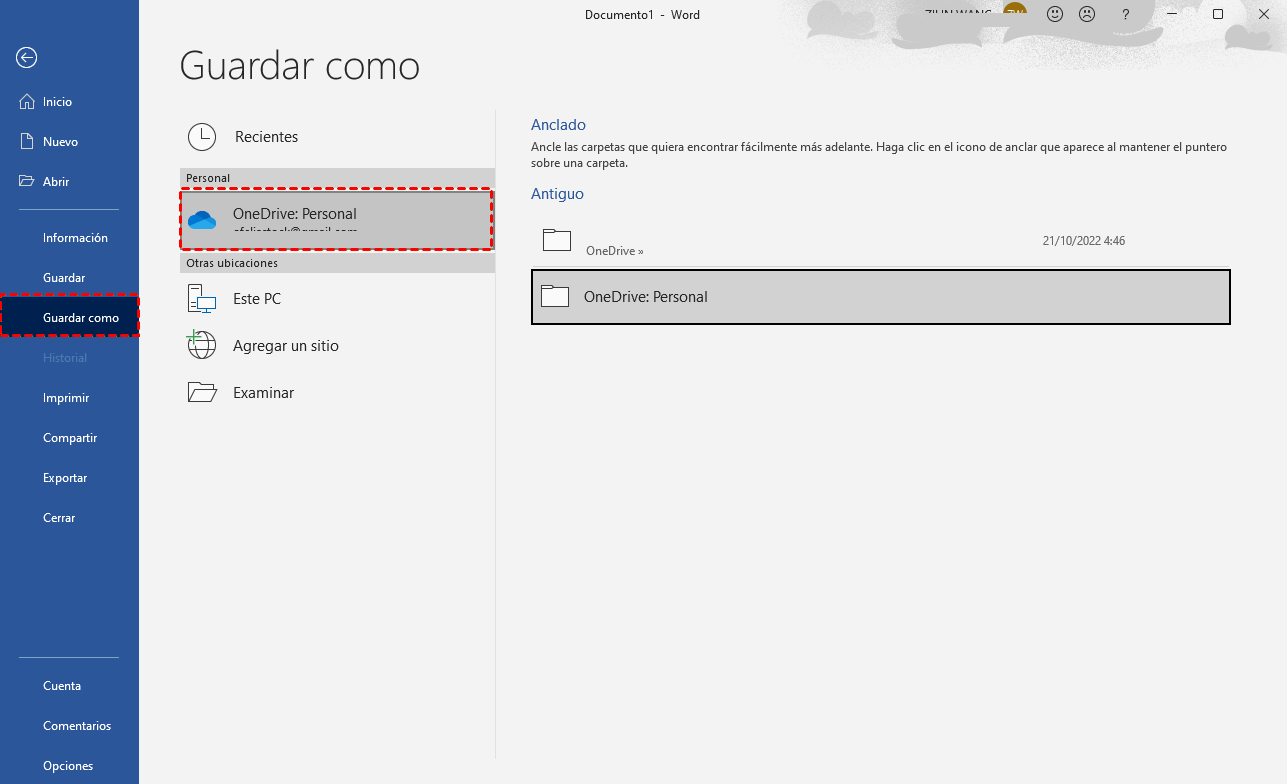Open Word Opciones
The height and width of the screenshot is (784, 1287).
(69, 766)
